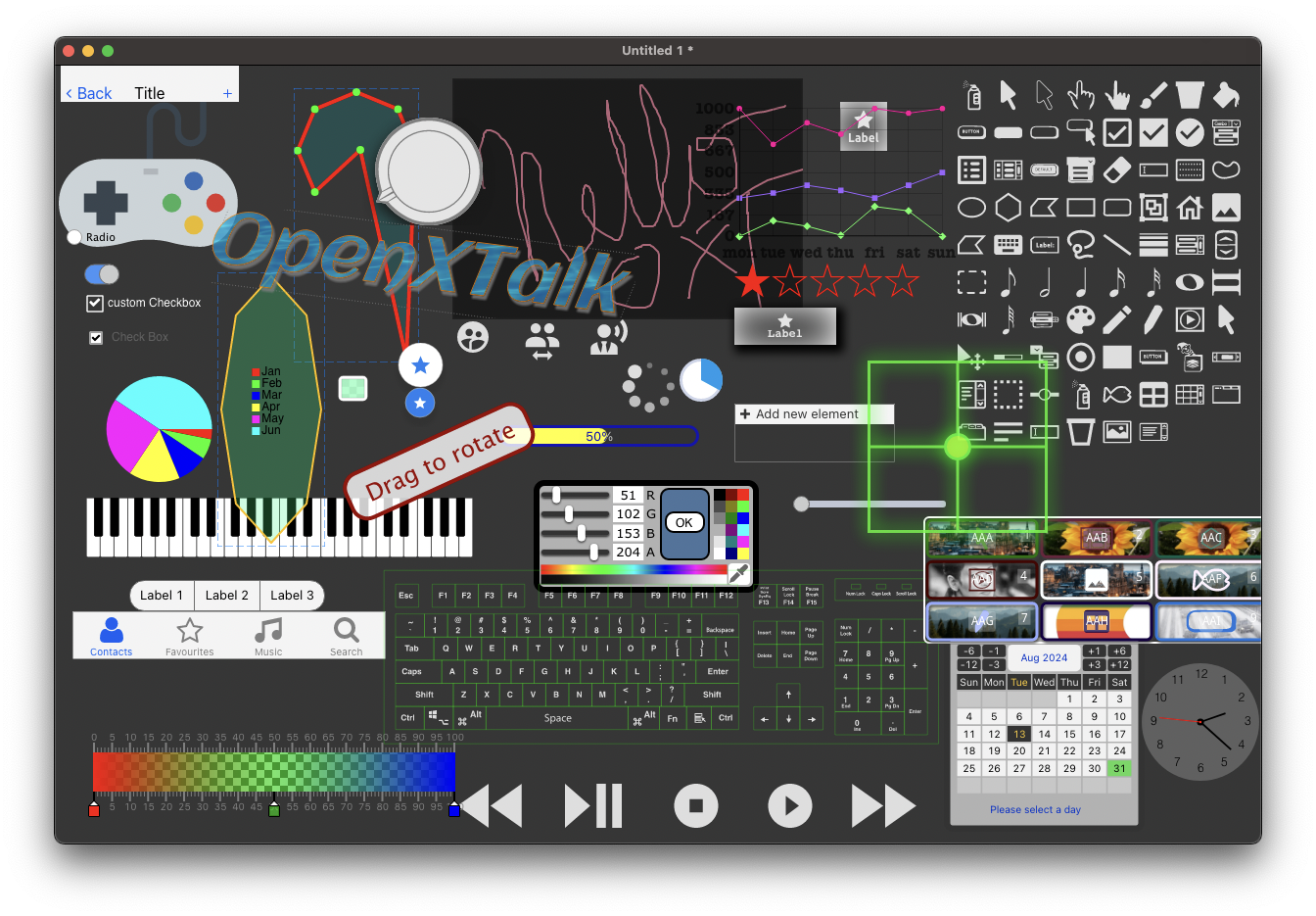The image size is (1316, 916).
Task: Choose the four-pane grid widget icon
Action: pos(1153,395)
